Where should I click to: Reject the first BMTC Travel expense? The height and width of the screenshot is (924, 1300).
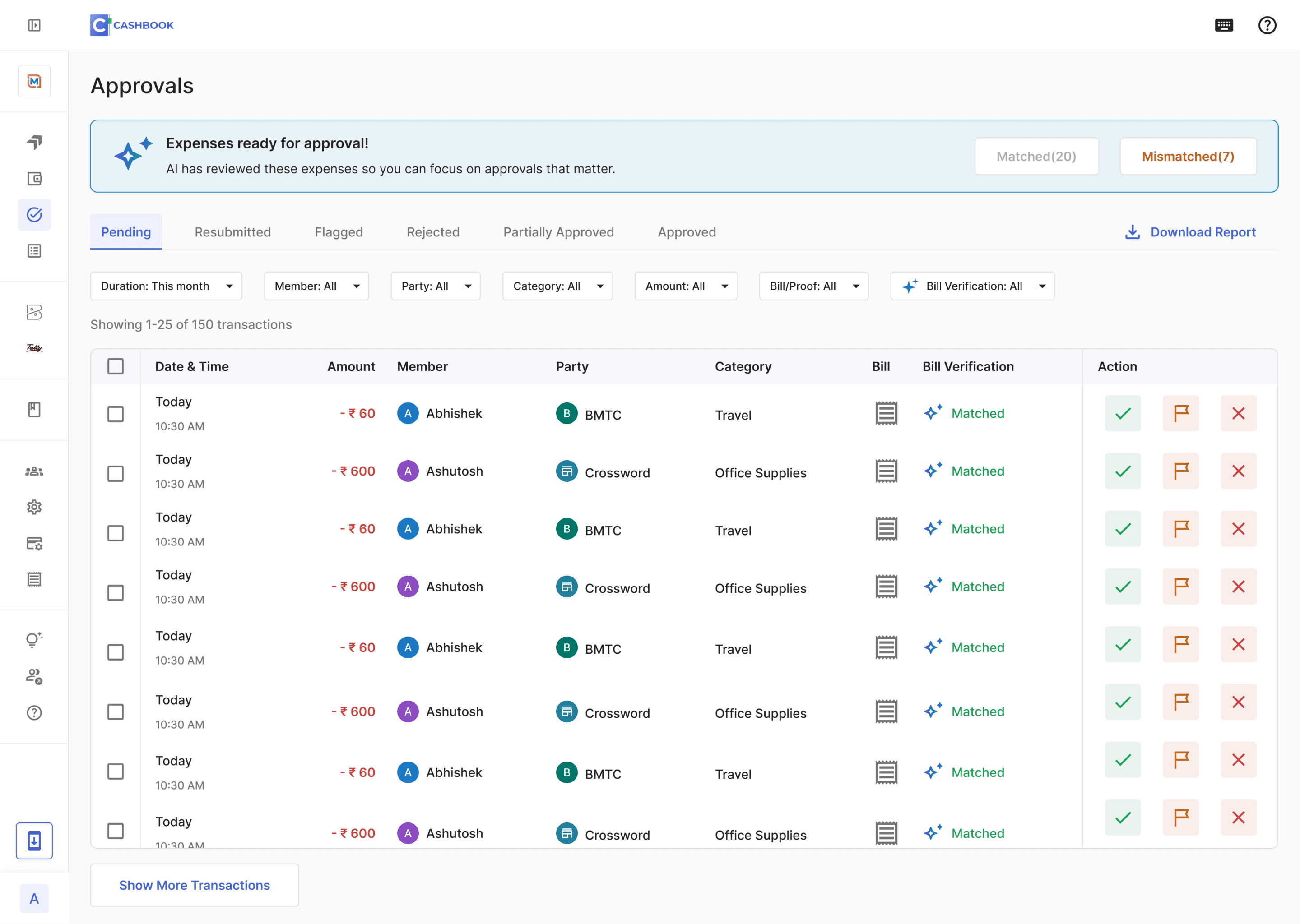coord(1238,414)
